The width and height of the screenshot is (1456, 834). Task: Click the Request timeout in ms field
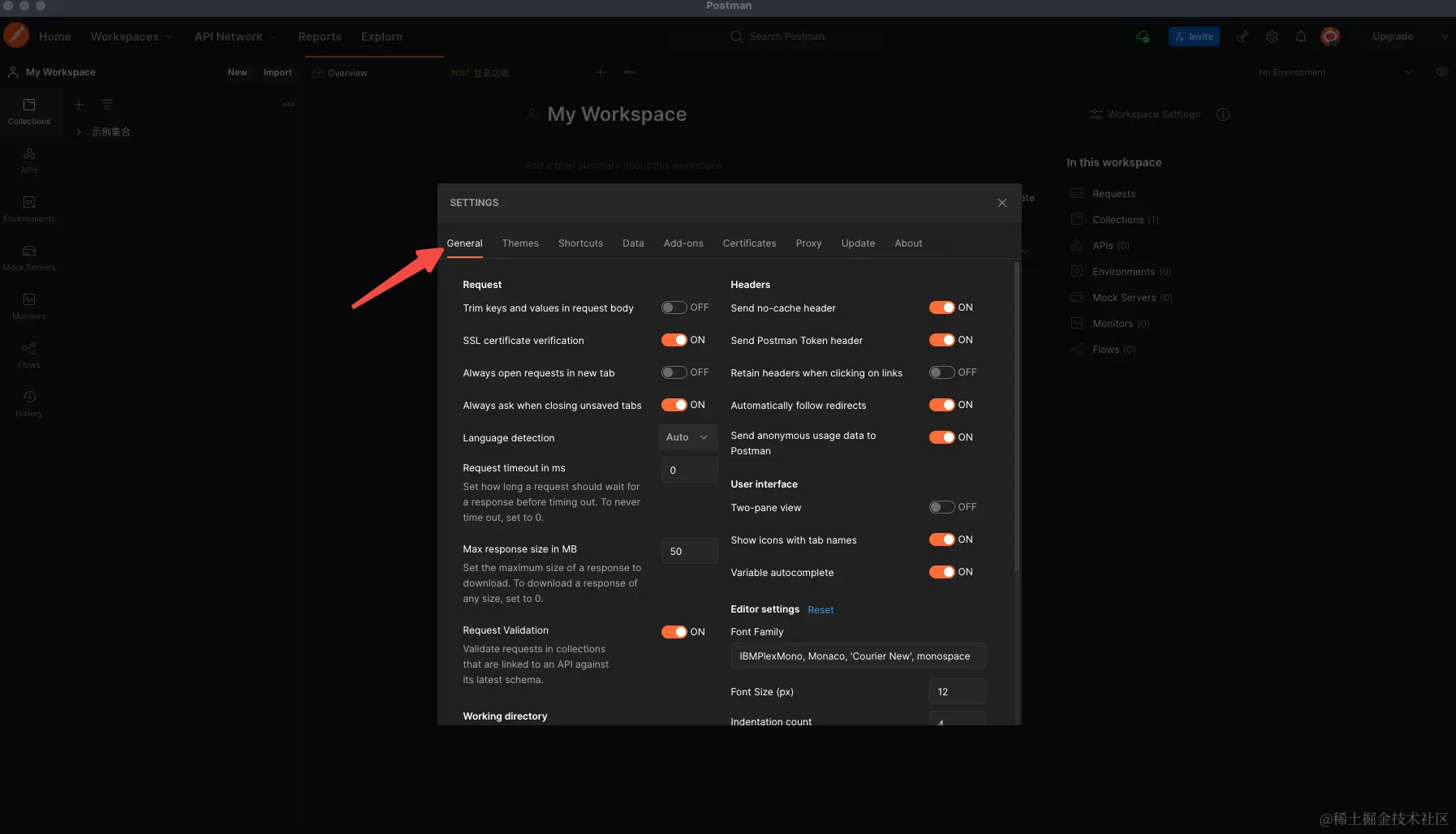pos(689,471)
